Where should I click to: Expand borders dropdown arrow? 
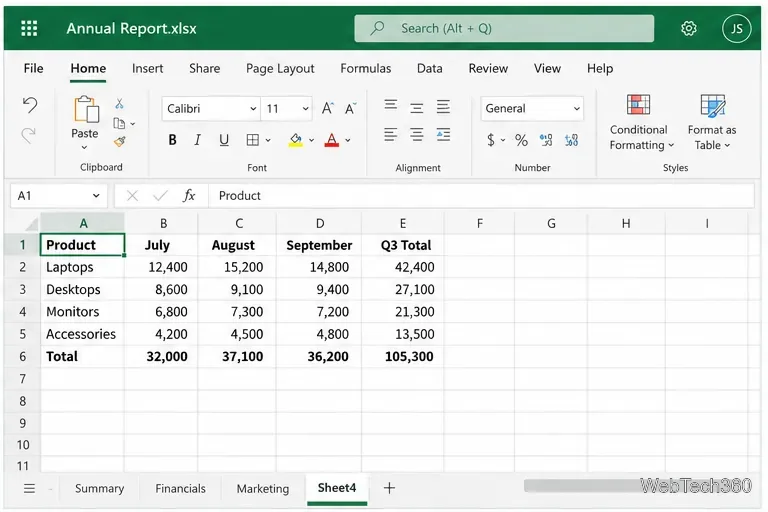tap(268, 141)
